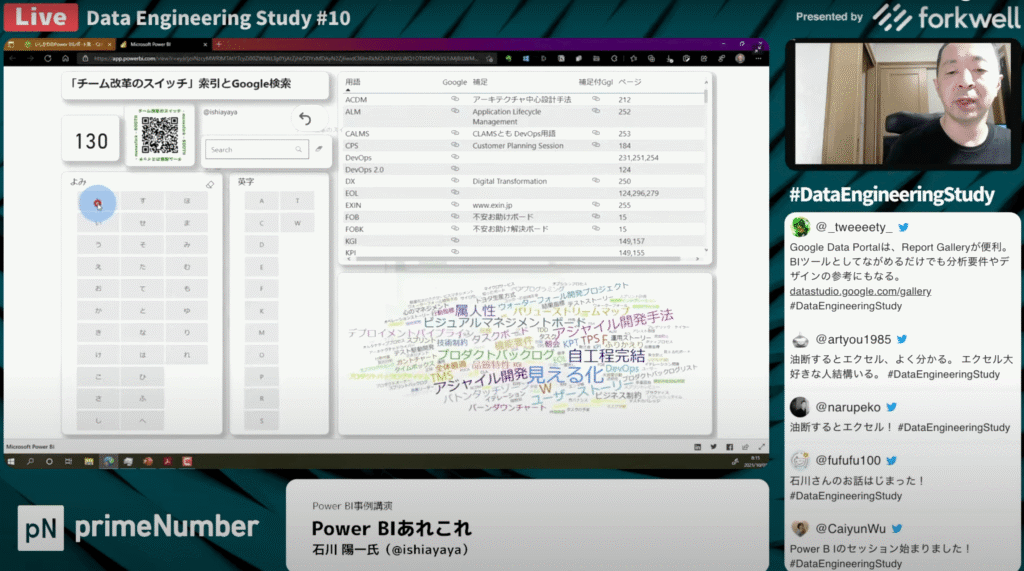Click the Google link icon for DevOps
This screenshot has width=1024, height=571.
455,158
